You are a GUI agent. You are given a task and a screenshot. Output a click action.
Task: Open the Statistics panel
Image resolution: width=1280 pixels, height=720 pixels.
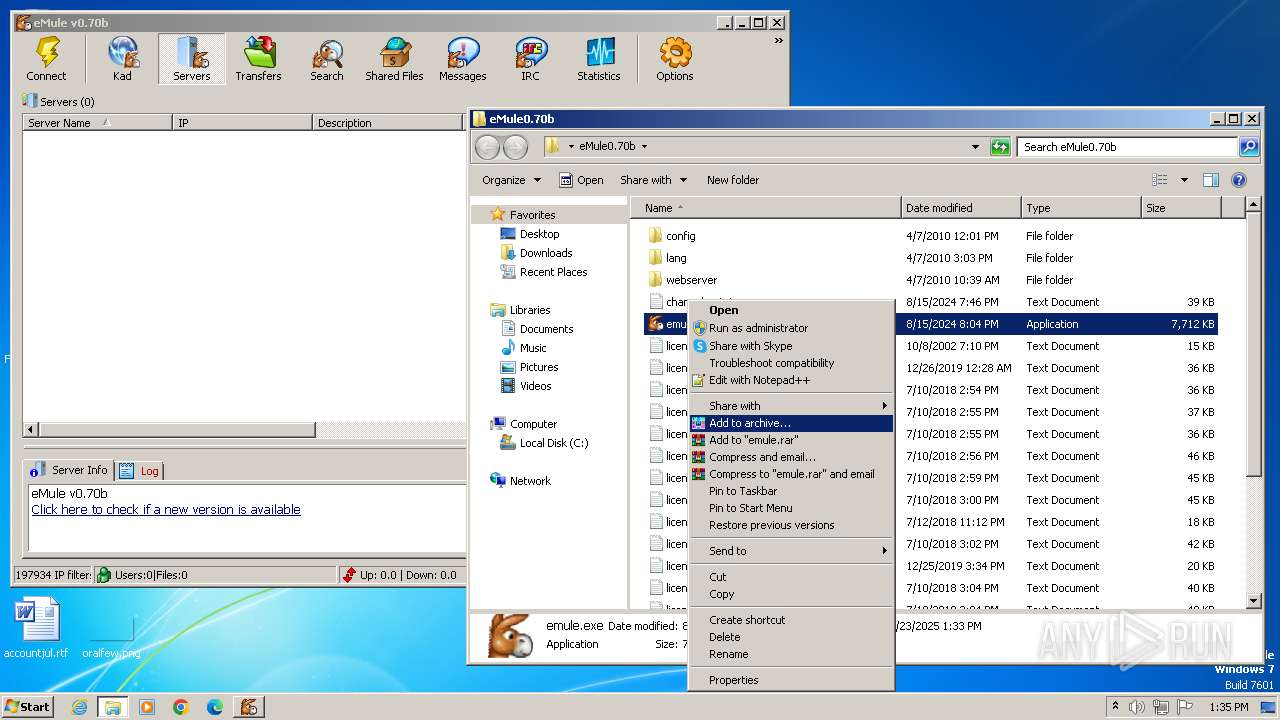[x=598, y=59]
